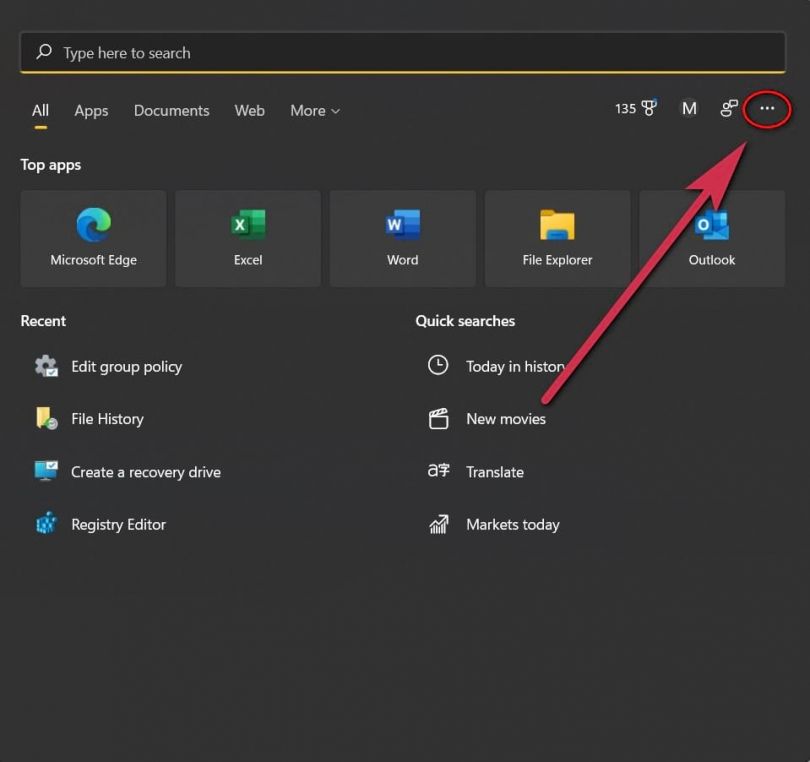Click the Translate quick search icon
Image resolution: width=810 pixels, height=762 pixels.
(438, 471)
